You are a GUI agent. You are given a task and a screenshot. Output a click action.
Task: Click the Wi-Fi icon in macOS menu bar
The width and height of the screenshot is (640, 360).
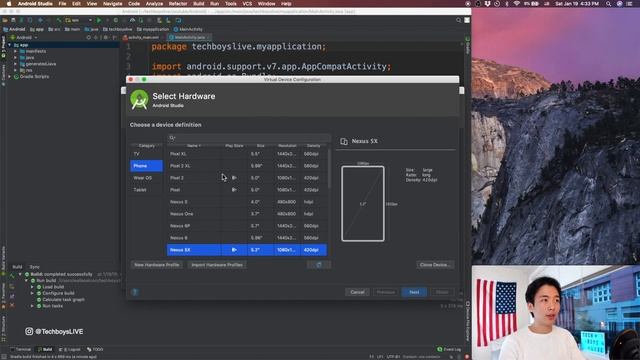(516, 4)
